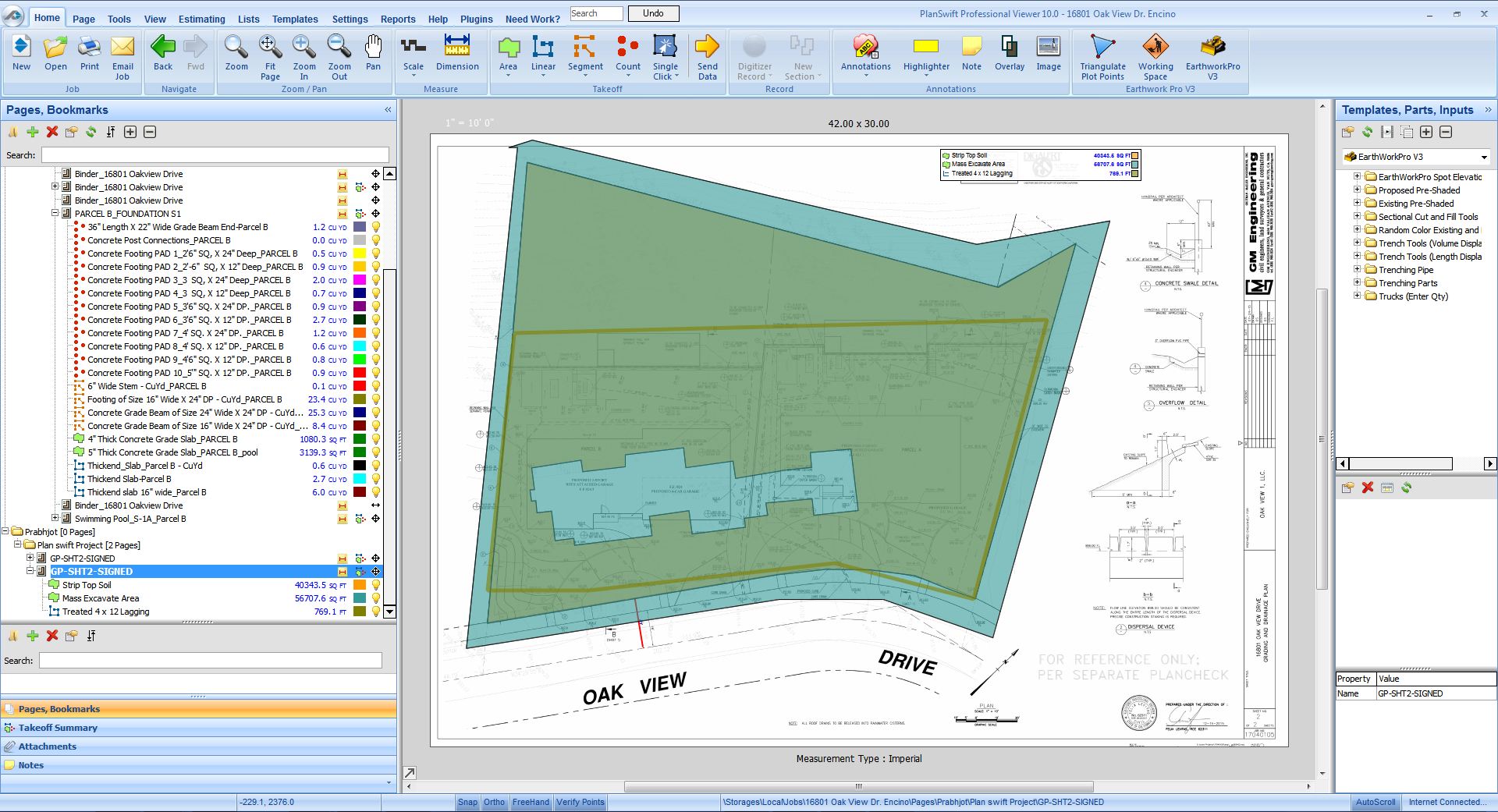Open the EarthWorkPro V3 template dropdown
Image resolution: width=1498 pixels, height=812 pixels.
coord(1483,157)
